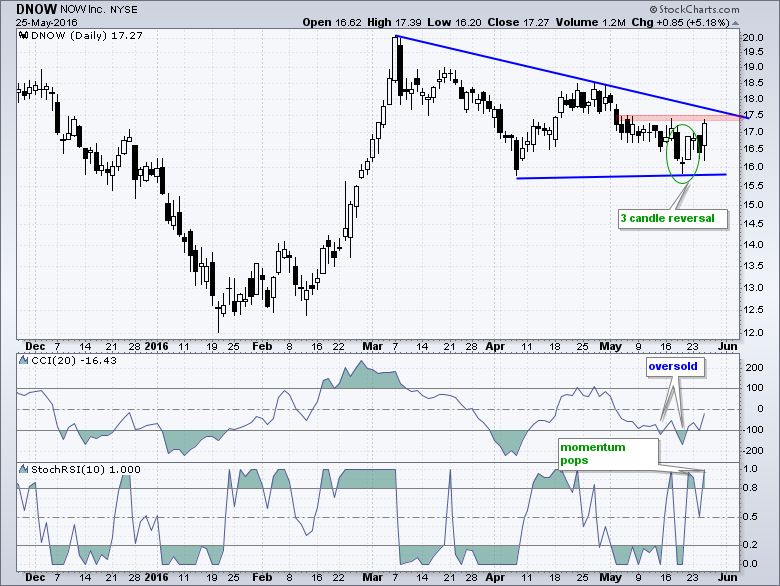Click the 200 level label on CCI axis

(x=755, y=368)
